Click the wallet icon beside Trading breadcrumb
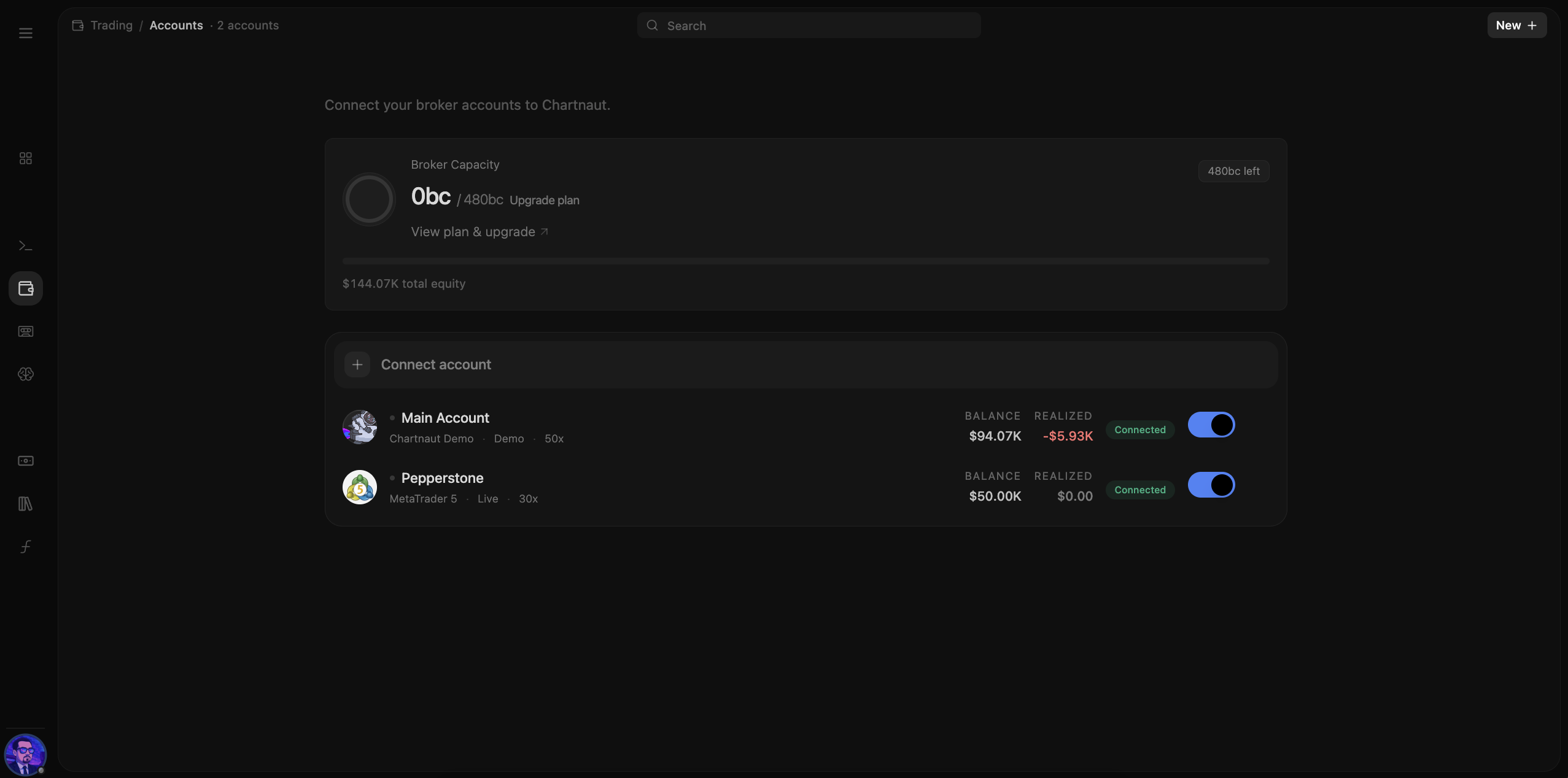The height and width of the screenshot is (778, 1568). point(77,26)
